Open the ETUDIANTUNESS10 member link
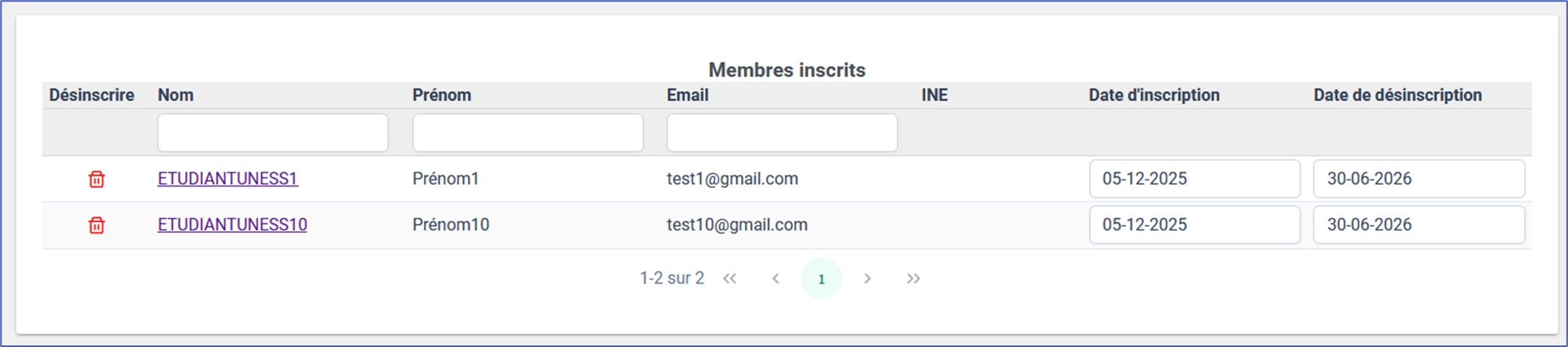 pyautogui.click(x=232, y=225)
